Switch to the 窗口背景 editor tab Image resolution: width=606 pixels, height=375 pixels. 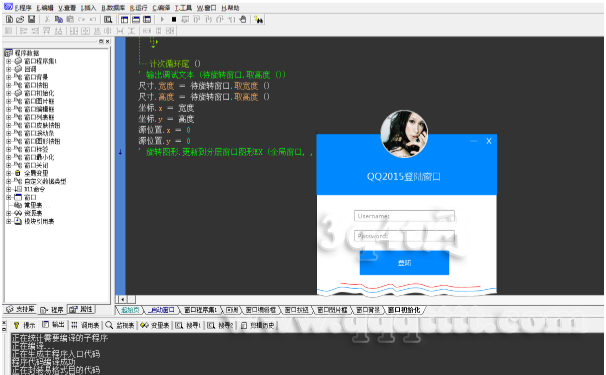point(368,310)
